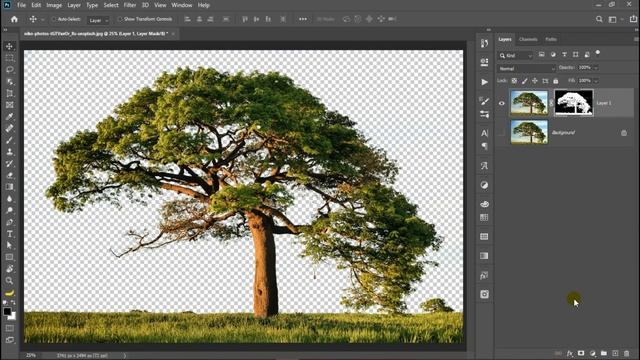Select the Horizontal Type tool
This screenshot has width=640, height=360.
(9, 234)
